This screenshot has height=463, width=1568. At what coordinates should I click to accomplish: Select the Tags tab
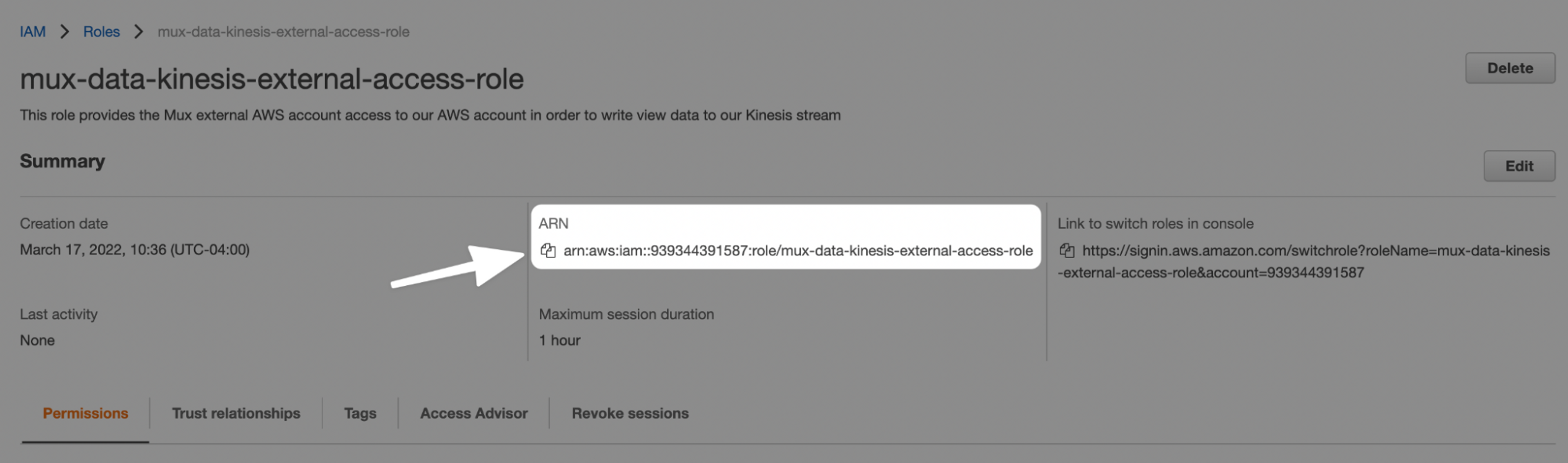(360, 413)
